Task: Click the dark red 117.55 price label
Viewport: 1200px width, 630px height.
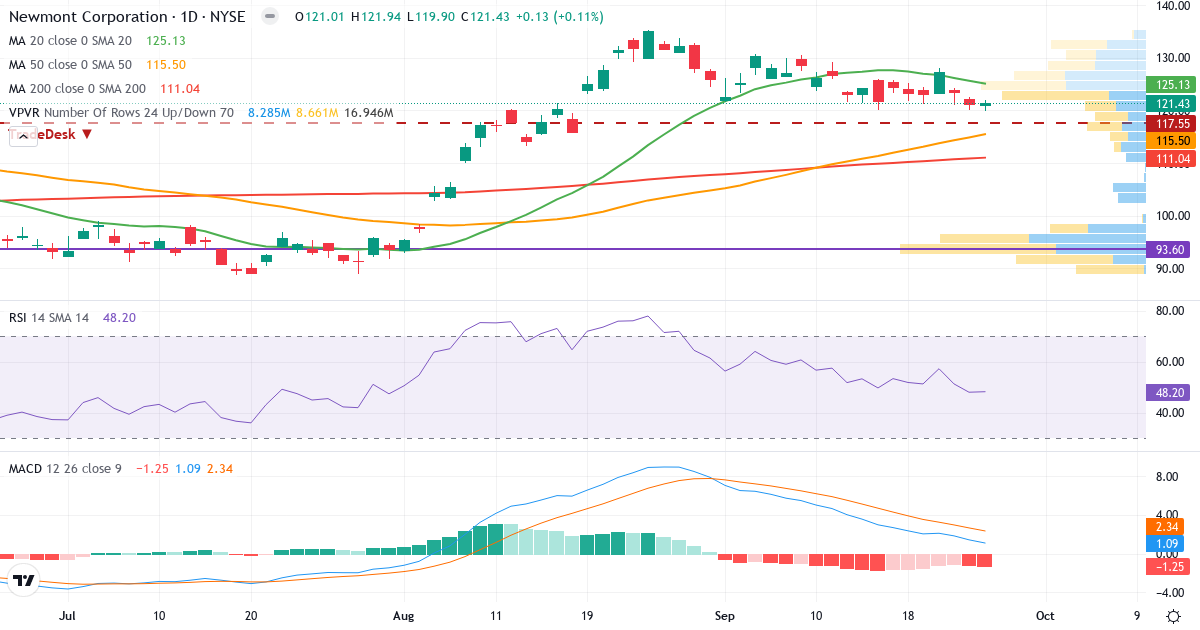Action: [x=1171, y=123]
